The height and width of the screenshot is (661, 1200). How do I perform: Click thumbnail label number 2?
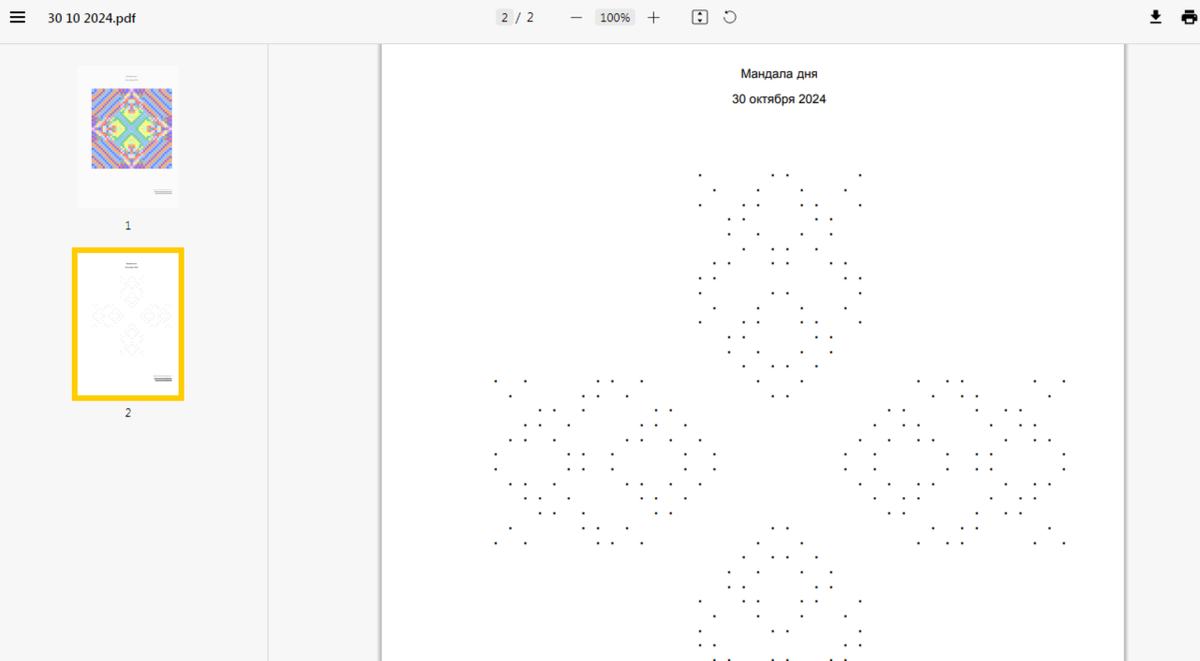tap(128, 412)
